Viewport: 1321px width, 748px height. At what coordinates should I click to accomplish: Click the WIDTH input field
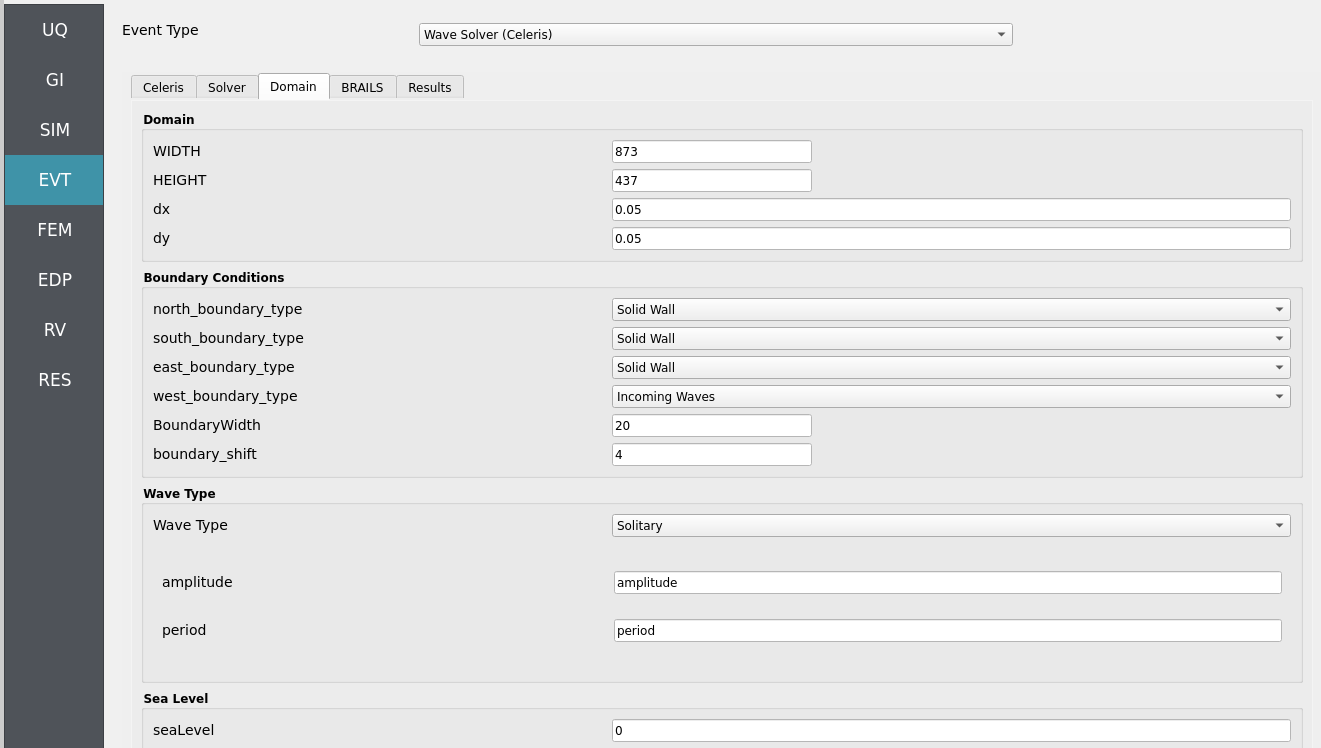click(711, 152)
